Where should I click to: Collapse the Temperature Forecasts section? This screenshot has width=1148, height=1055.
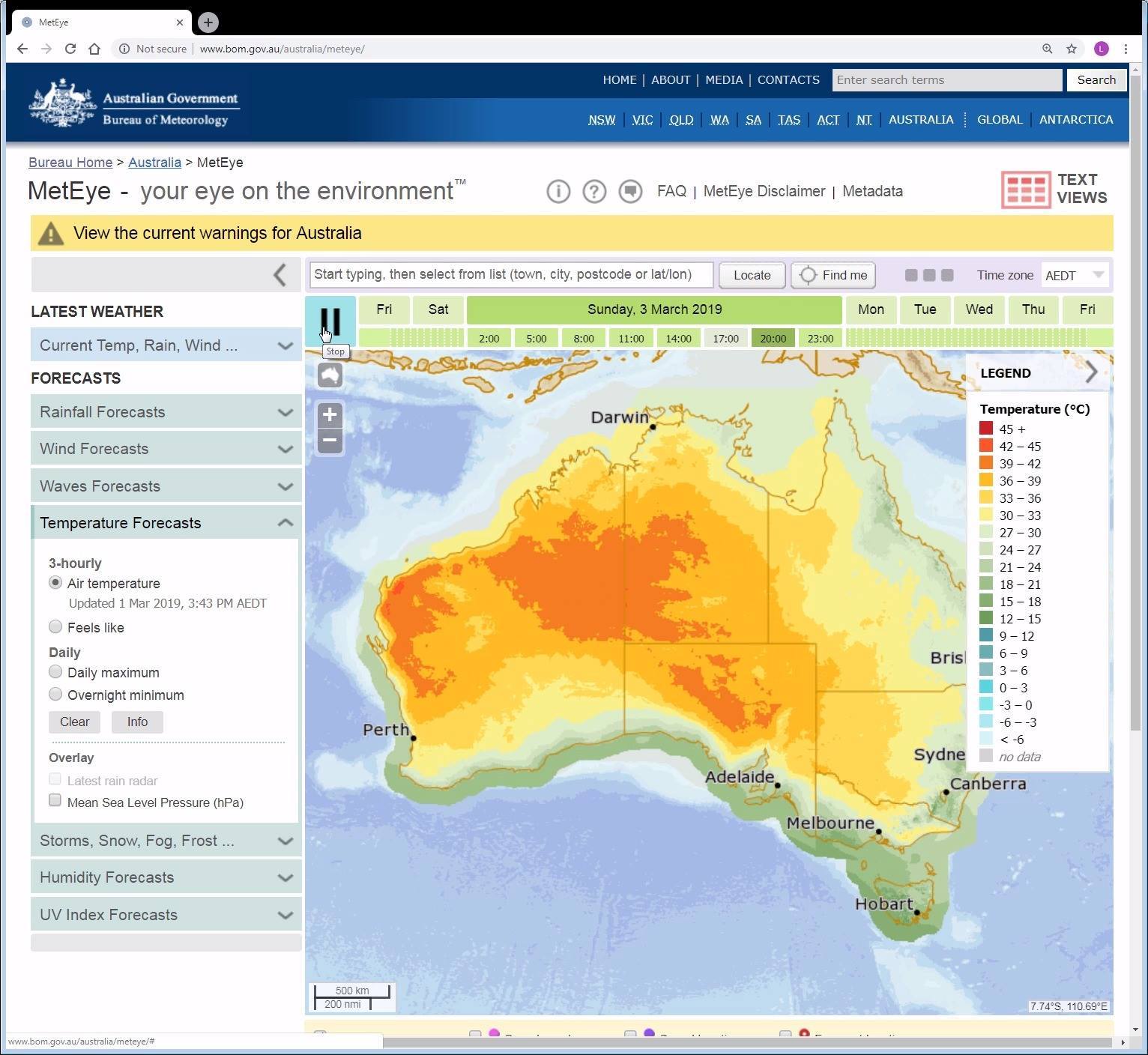point(166,523)
